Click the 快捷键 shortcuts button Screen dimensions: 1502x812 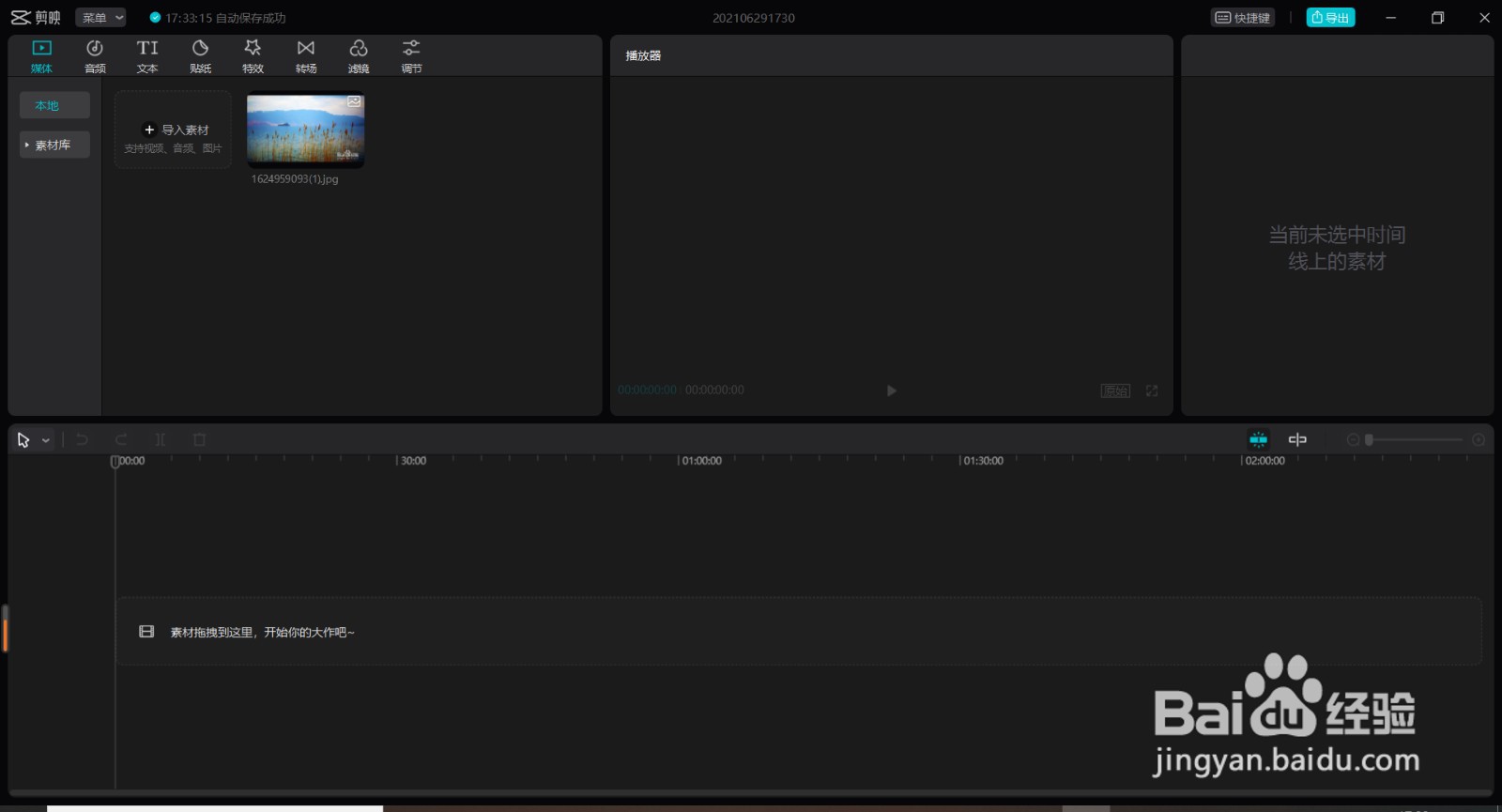(1242, 18)
